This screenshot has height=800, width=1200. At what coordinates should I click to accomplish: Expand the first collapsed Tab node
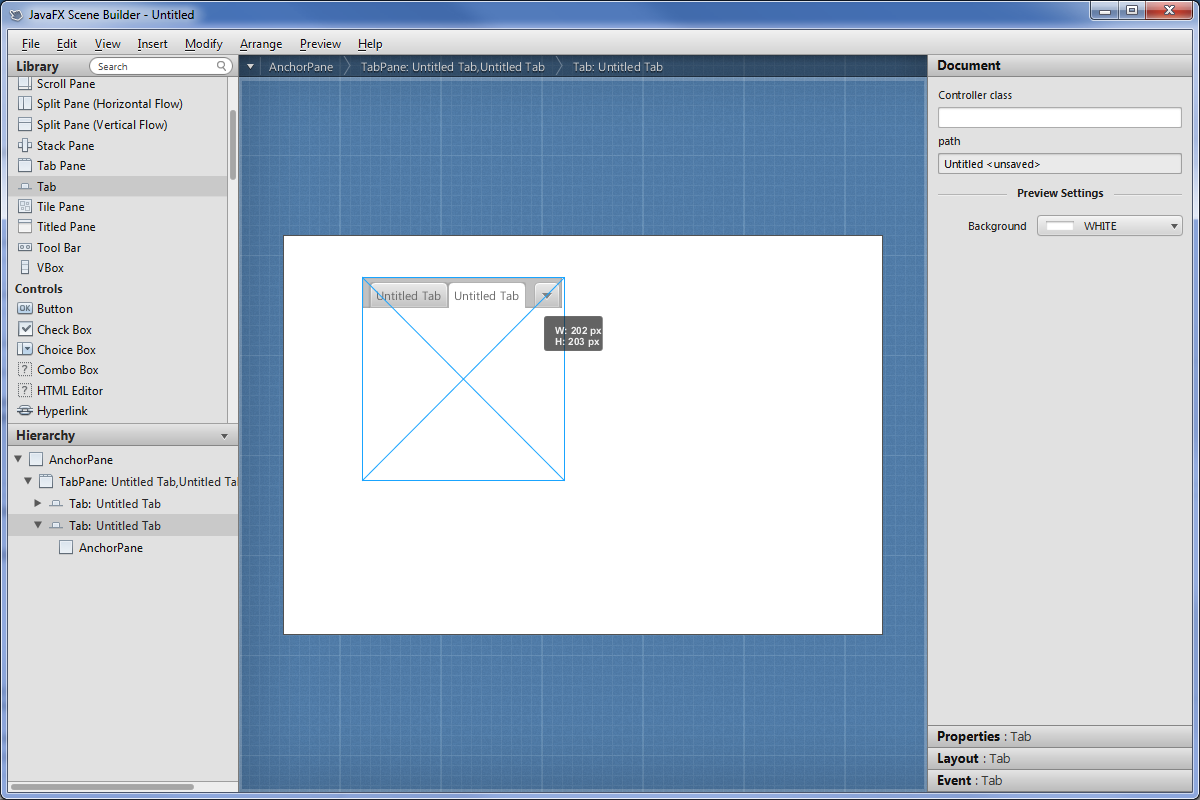tap(38, 503)
